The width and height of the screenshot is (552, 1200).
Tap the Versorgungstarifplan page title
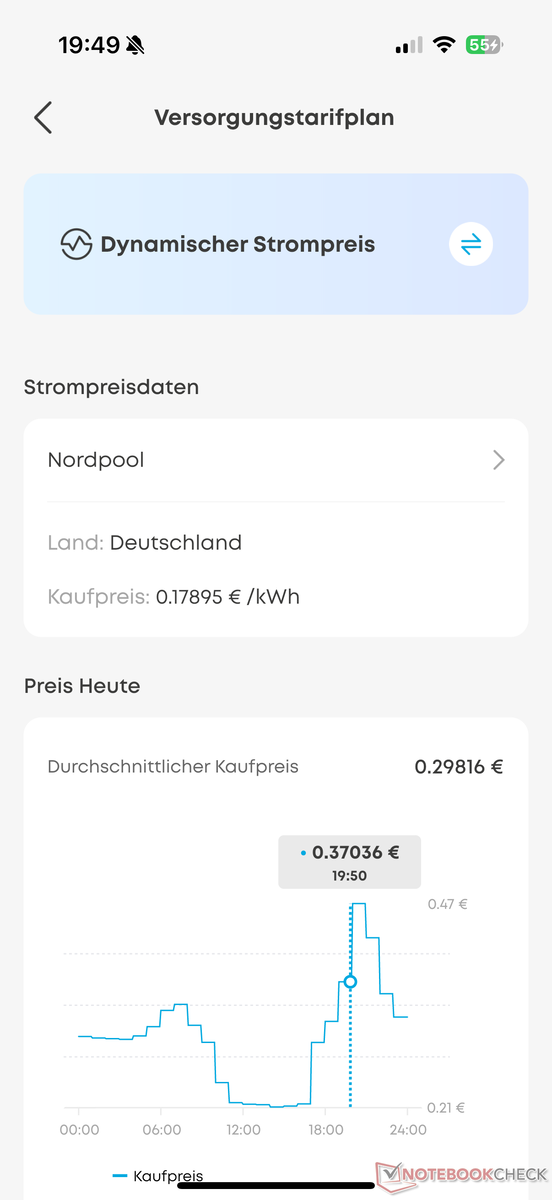point(274,118)
